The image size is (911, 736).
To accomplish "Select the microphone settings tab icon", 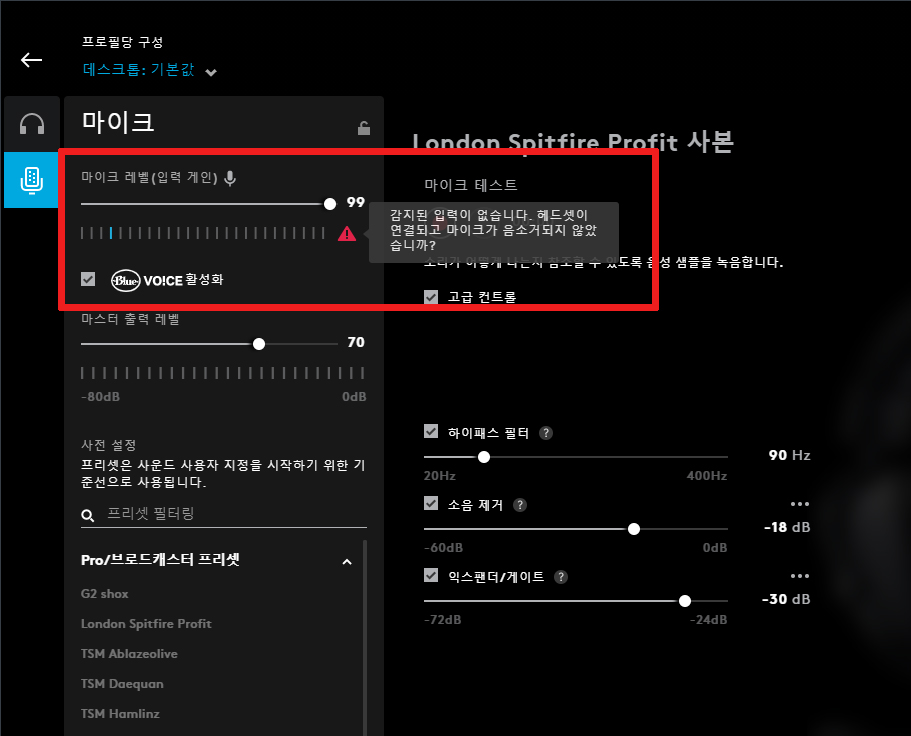I will [32, 179].
